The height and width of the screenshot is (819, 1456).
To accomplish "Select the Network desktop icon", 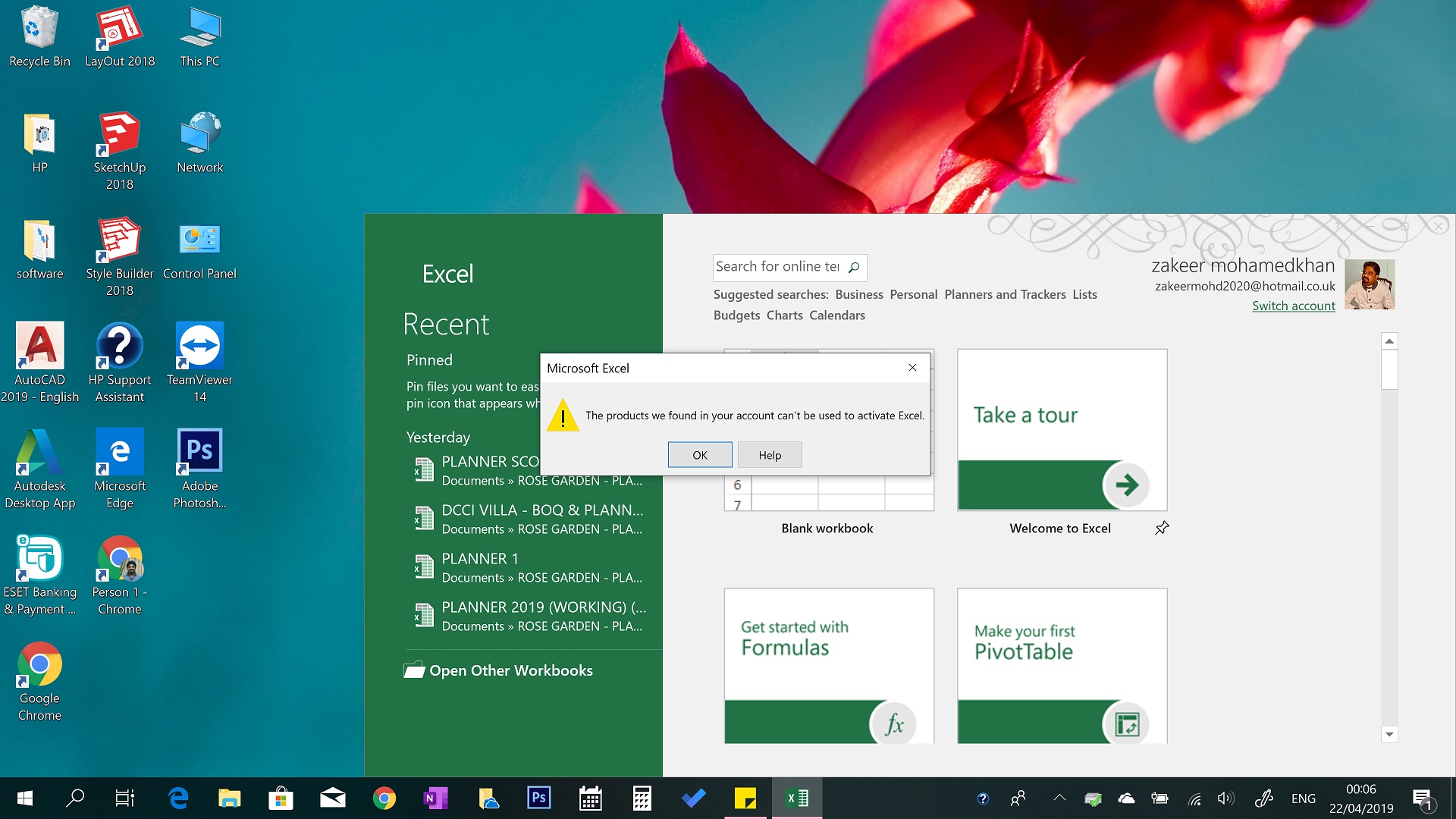I will pyautogui.click(x=200, y=143).
